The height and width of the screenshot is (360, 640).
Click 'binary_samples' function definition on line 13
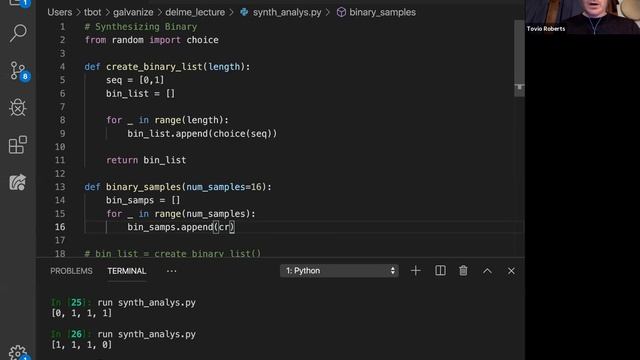[143, 187]
